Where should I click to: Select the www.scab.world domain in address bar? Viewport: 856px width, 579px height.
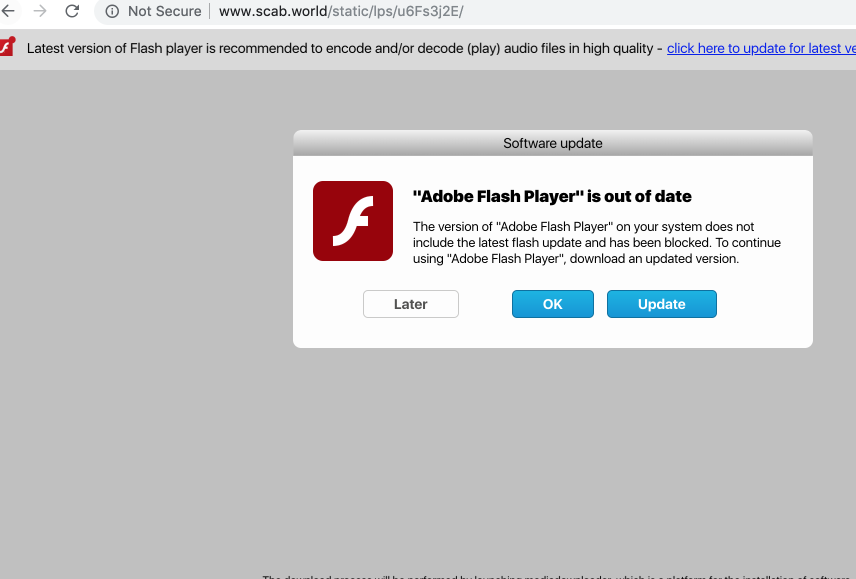pos(273,12)
